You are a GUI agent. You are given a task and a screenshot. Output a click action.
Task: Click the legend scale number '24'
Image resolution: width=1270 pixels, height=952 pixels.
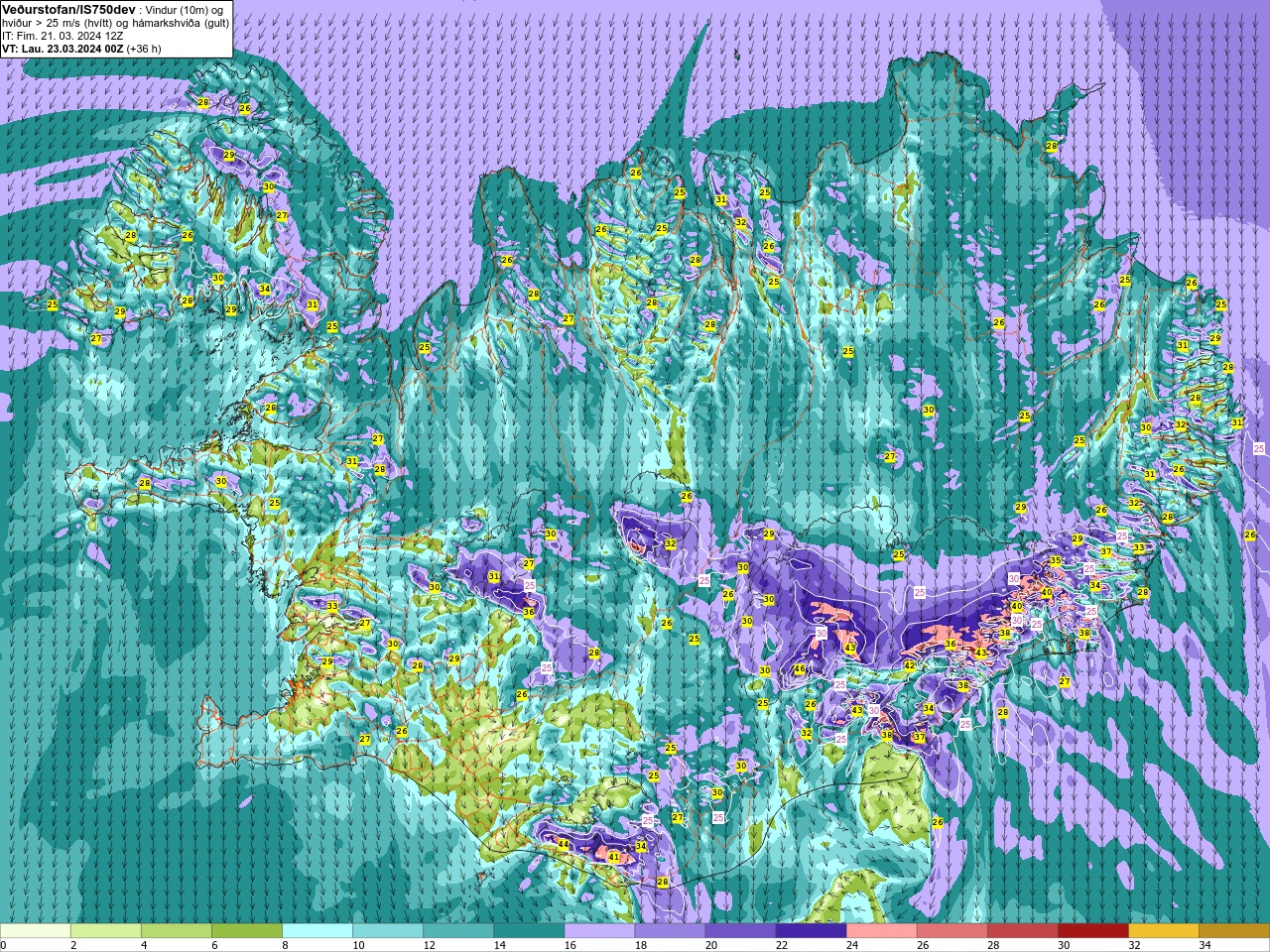point(851,945)
